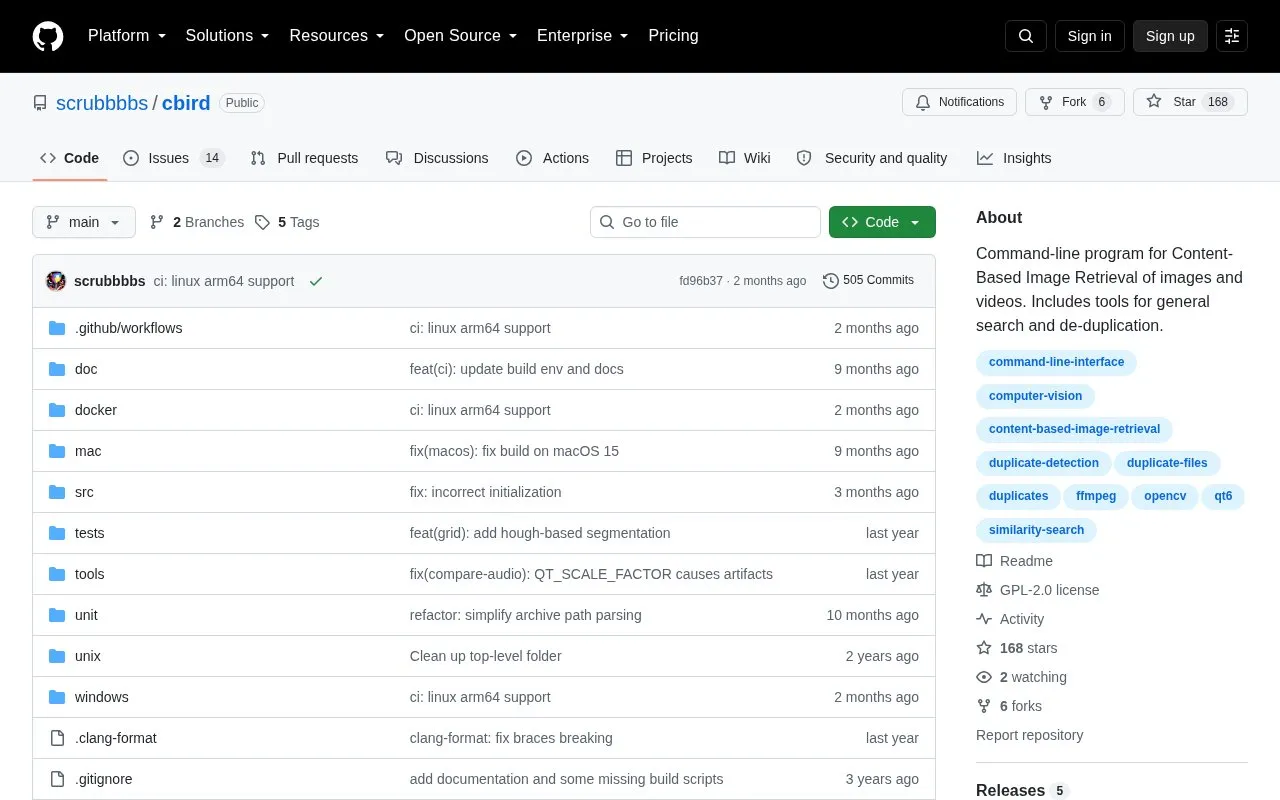Expand the Open Source menu
1280x800 pixels.
pyautogui.click(x=460, y=36)
